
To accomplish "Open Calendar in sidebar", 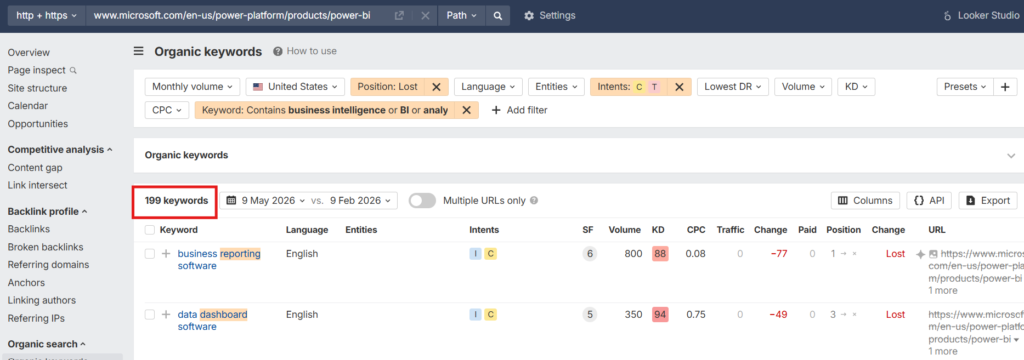I will click(27, 106).
